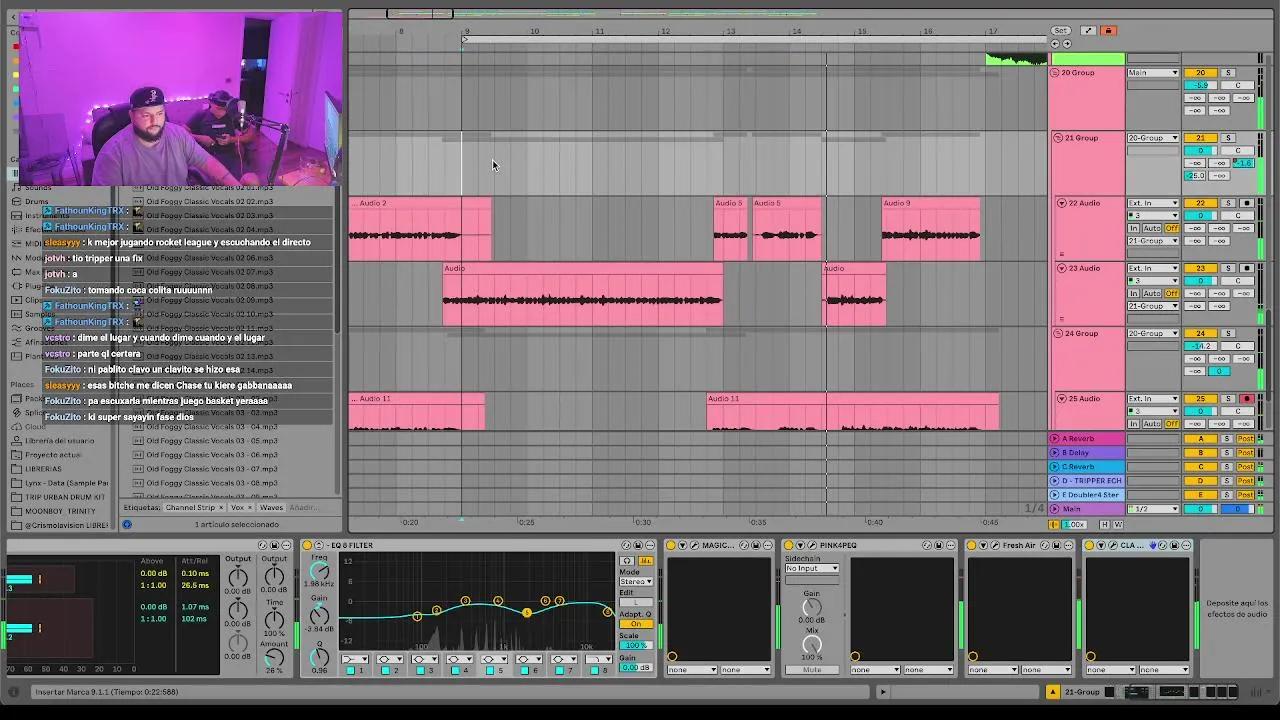
Task: Click the headphone audition icon on EQ Eight
Action: 627,561
